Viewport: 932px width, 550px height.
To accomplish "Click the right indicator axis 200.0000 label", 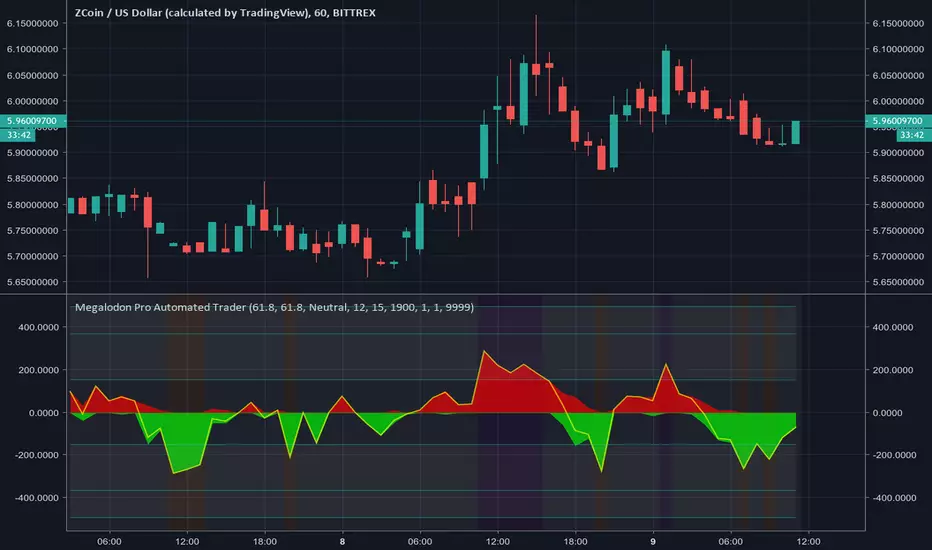I will pos(892,370).
